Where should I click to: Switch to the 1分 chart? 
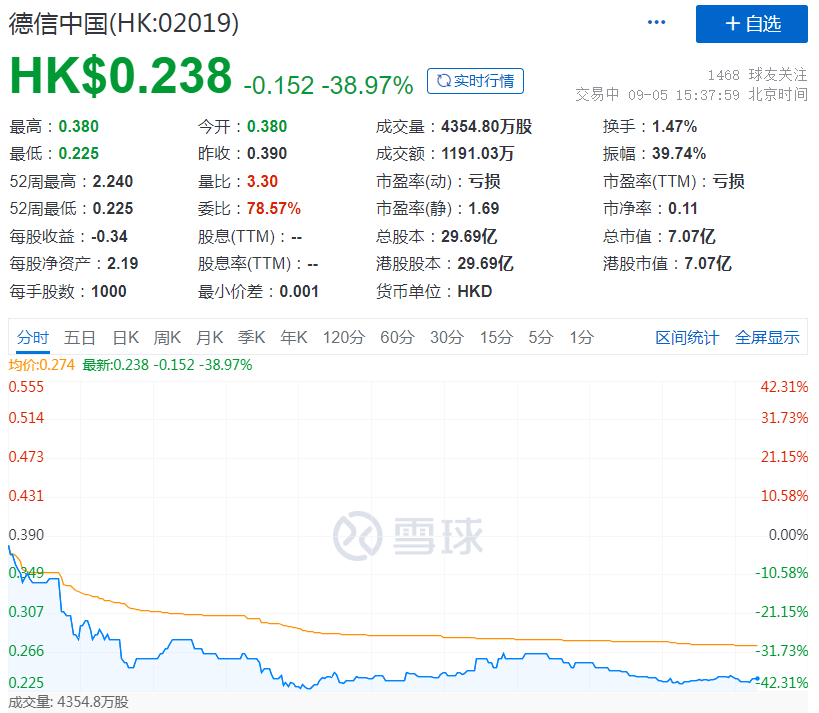pyautogui.click(x=582, y=338)
